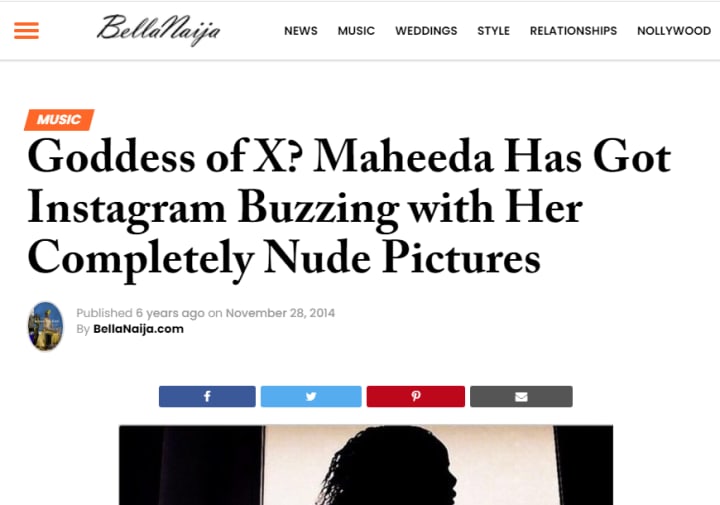The image size is (720, 505).
Task: Open the article silhouette image
Action: click(x=366, y=465)
